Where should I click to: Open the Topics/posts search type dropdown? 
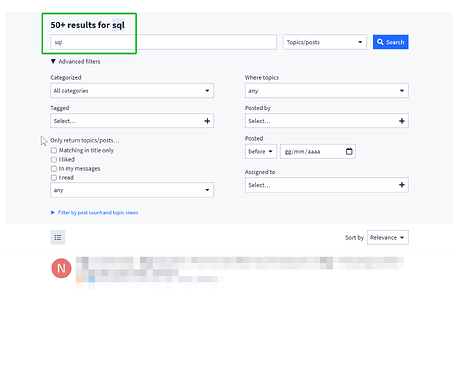(x=325, y=42)
